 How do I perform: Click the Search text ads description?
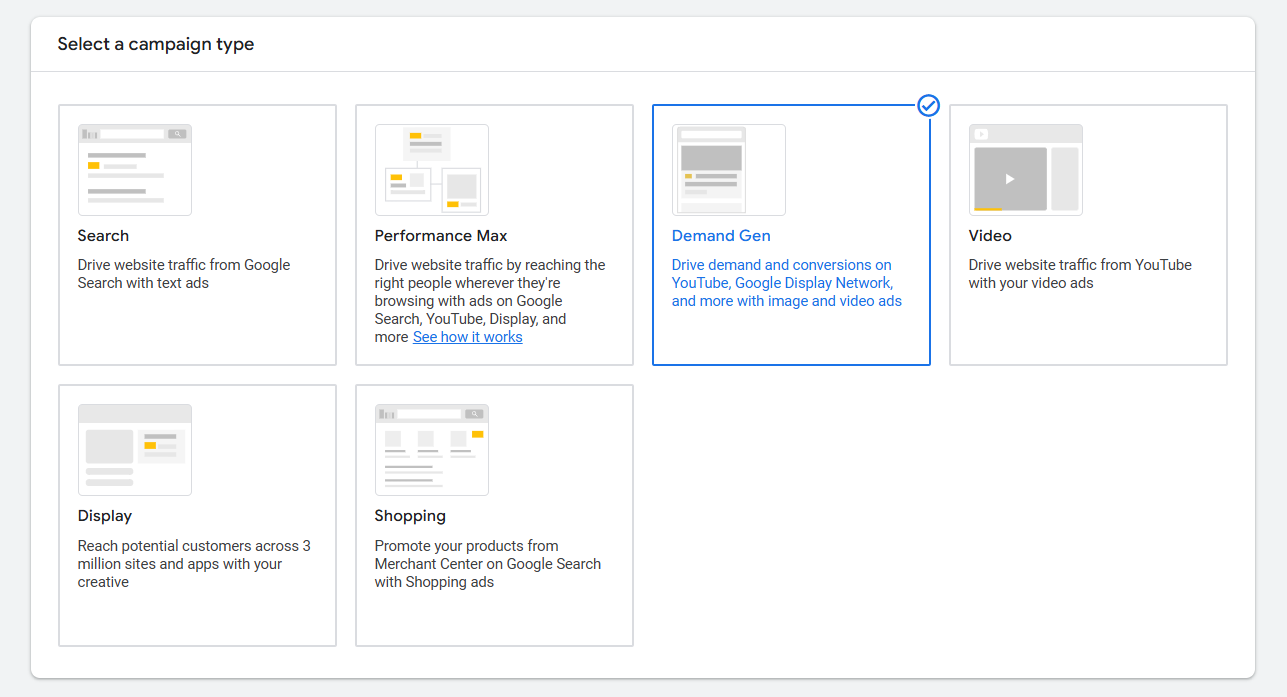tap(184, 274)
